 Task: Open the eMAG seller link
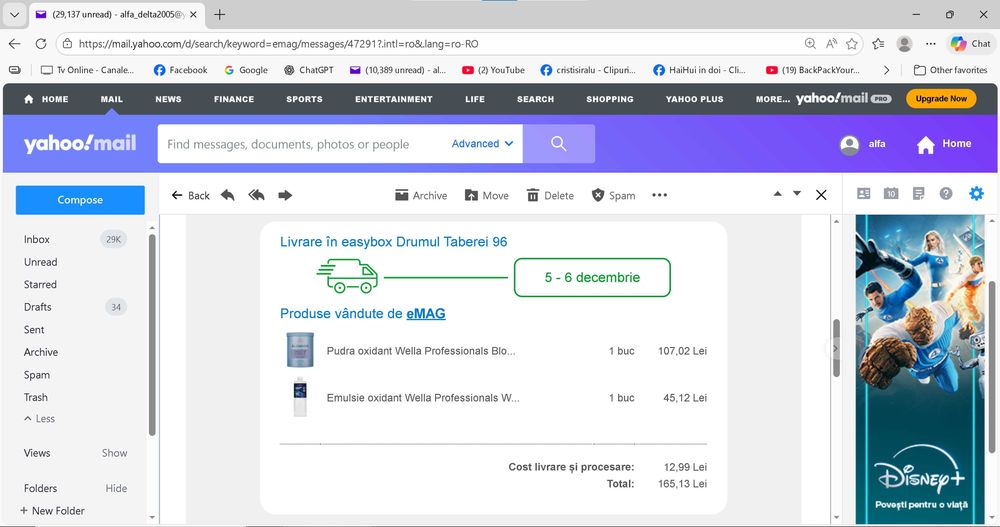tap(426, 313)
